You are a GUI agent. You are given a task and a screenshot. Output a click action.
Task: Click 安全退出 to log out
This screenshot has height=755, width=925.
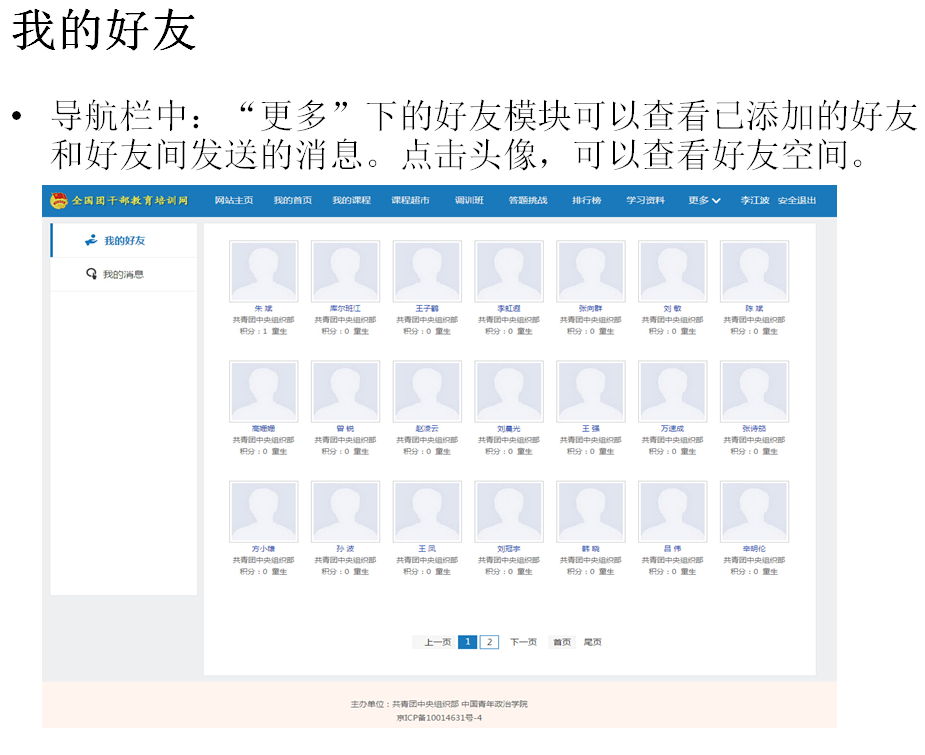point(797,201)
